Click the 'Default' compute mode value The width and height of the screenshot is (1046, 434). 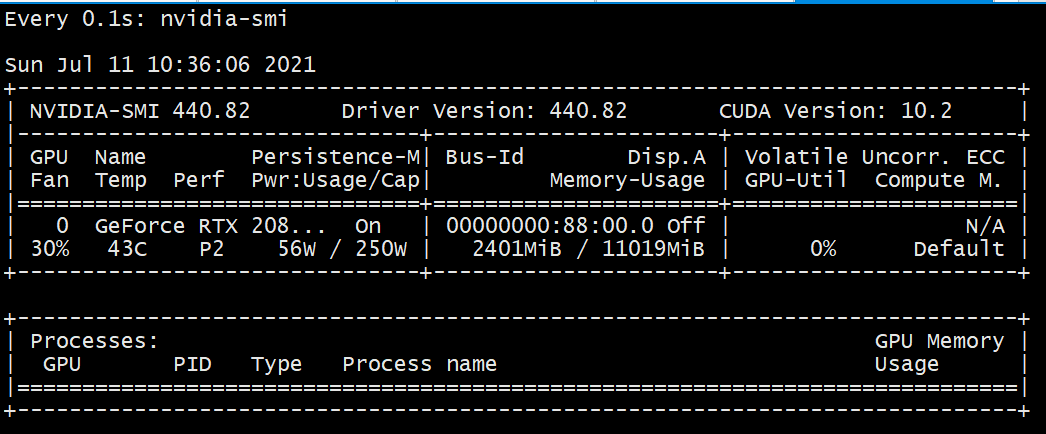959,249
